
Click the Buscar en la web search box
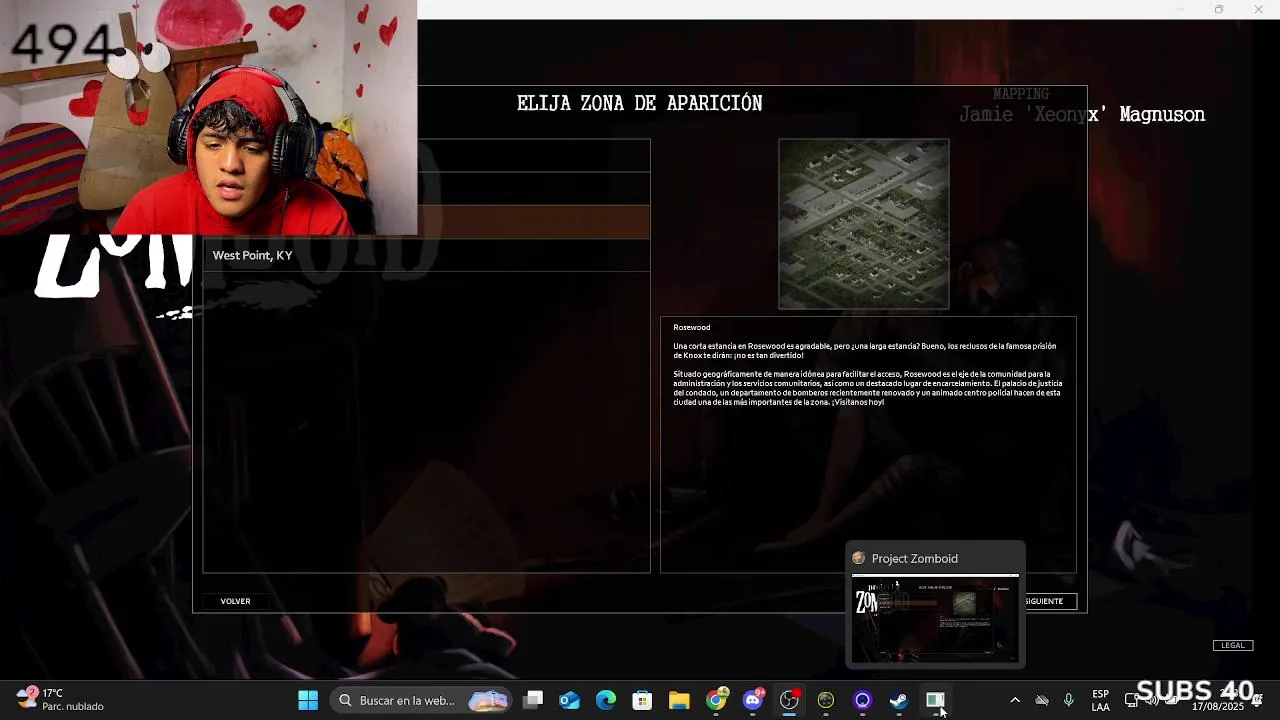(x=421, y=700)
